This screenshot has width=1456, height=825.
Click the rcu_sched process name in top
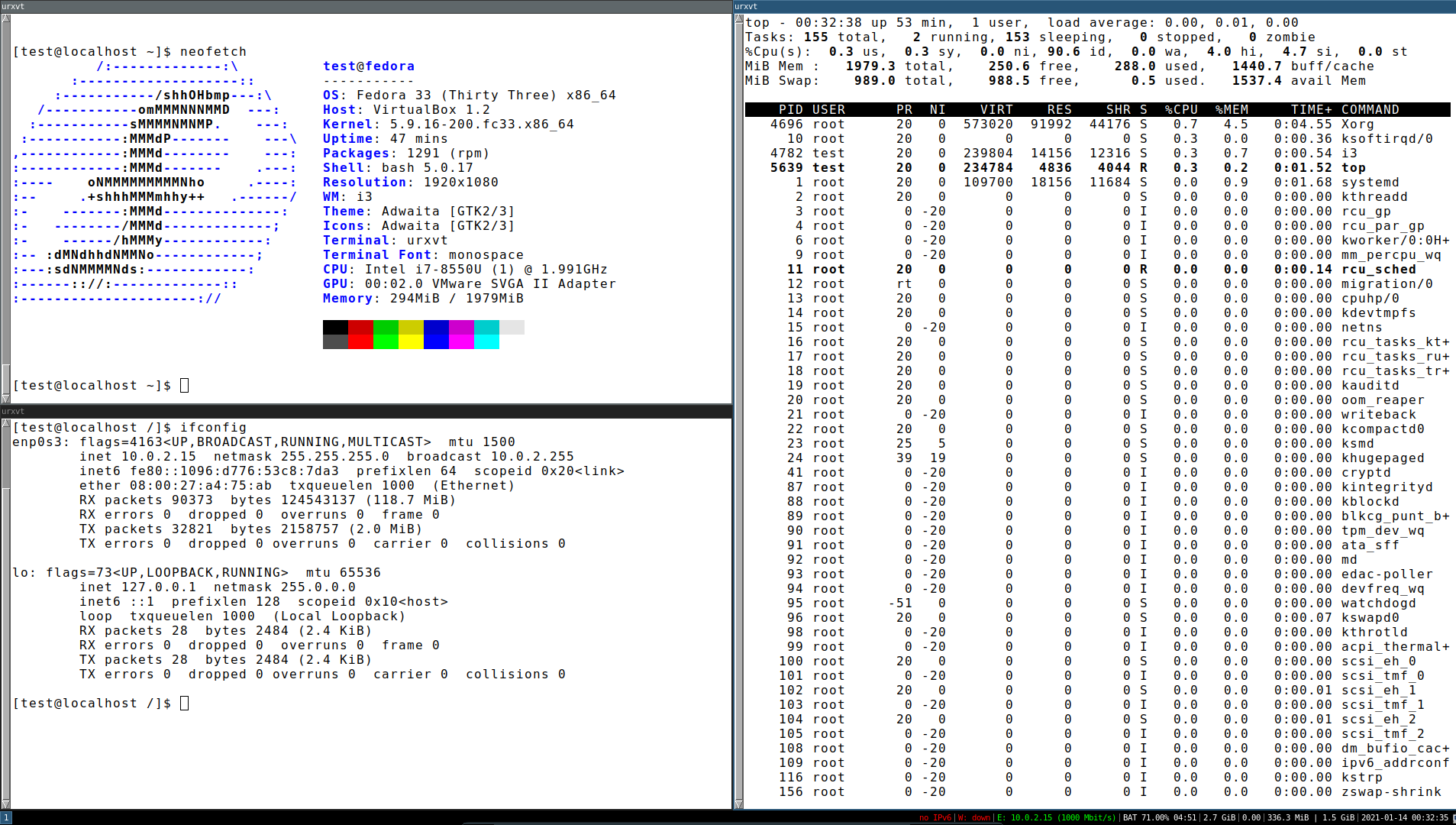coord(1379,270)
